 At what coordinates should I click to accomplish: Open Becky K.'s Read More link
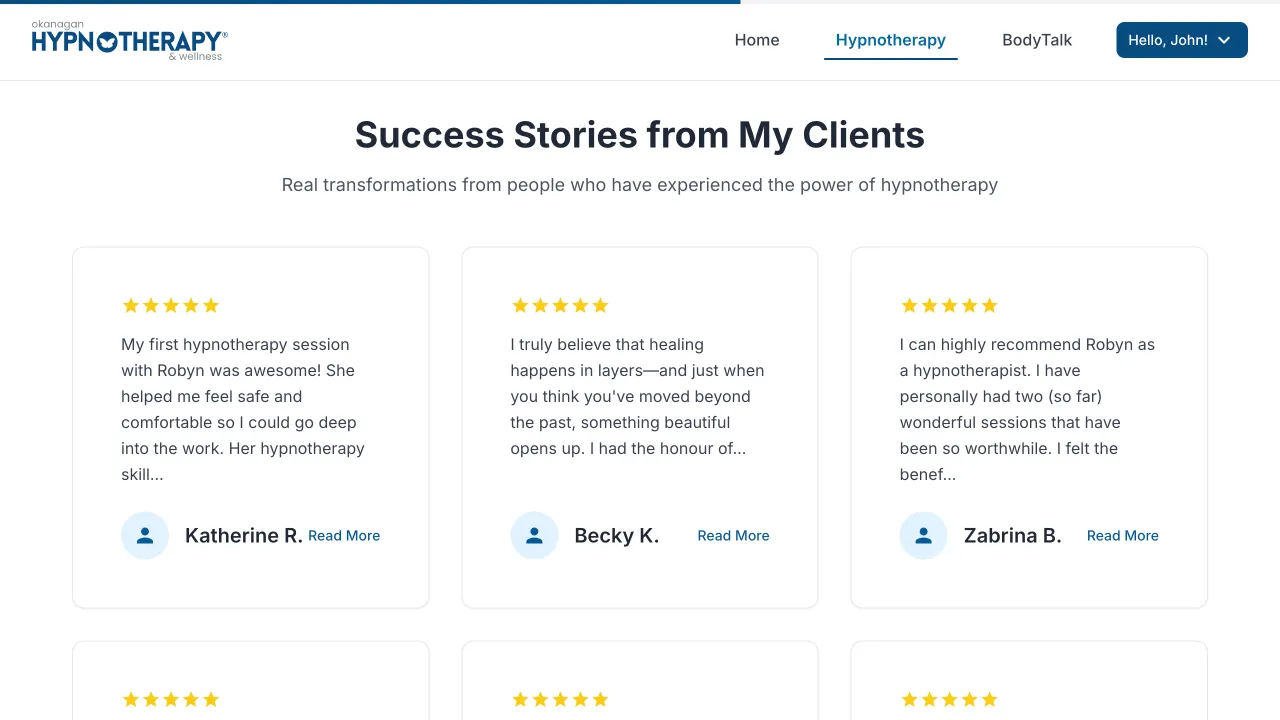[733, 535]
